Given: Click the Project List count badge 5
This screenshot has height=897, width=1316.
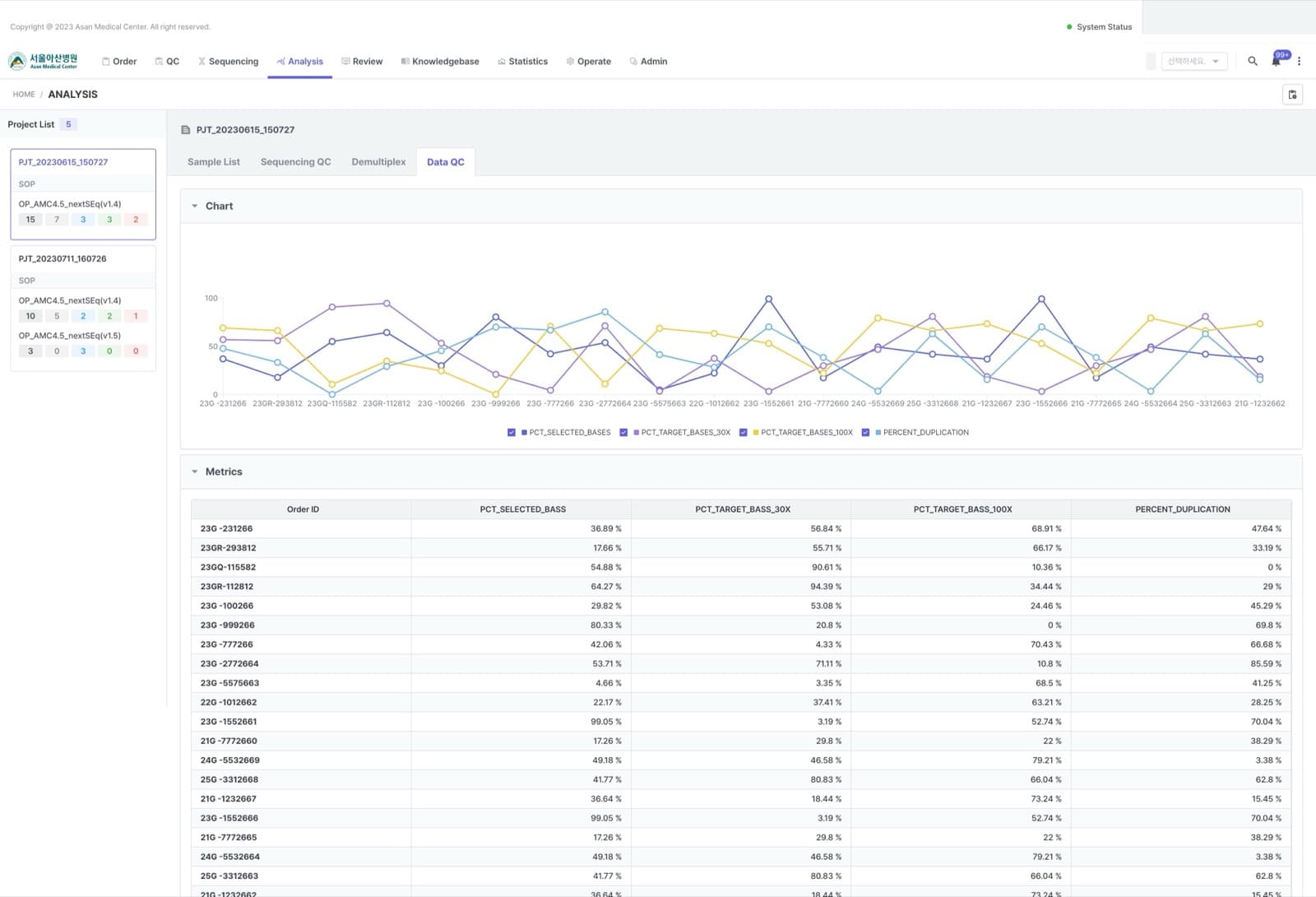Looking at the screenshot, I should pyautogui.click(x=68, y=124).
